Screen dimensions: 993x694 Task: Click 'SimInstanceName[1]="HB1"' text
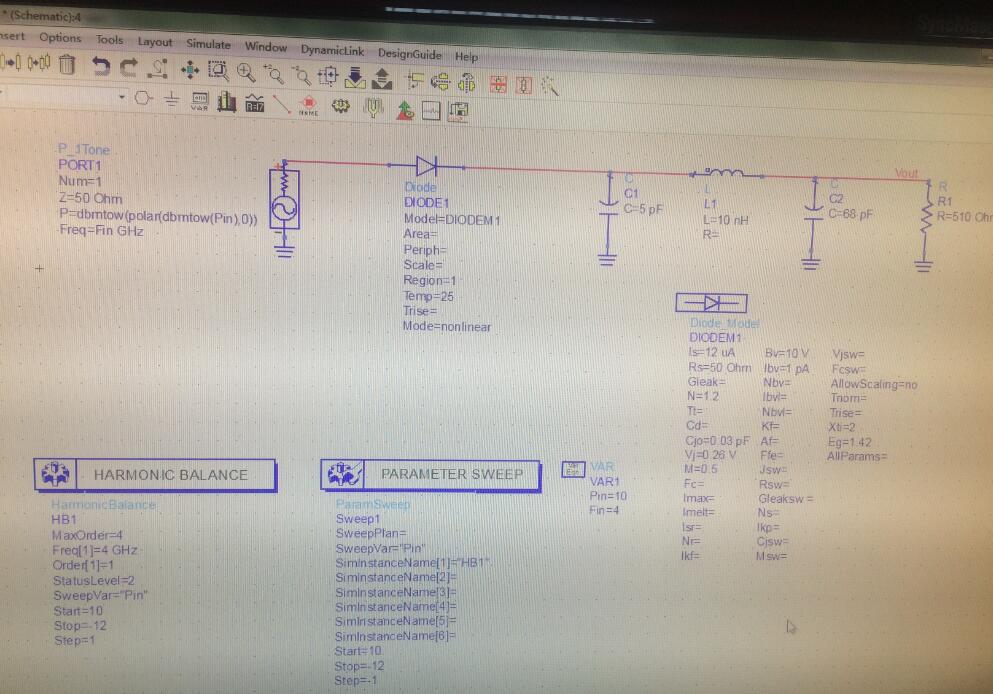(412, 563)
